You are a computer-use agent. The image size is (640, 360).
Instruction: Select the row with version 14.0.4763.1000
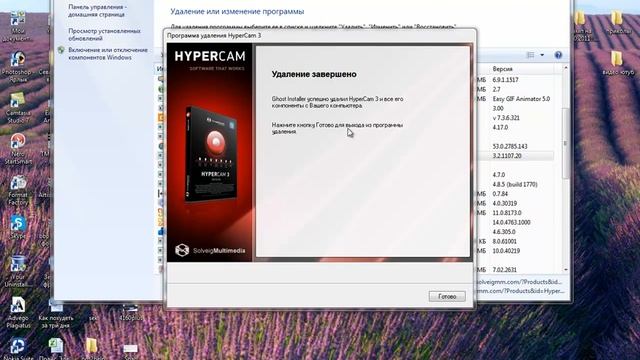point(511,222)
